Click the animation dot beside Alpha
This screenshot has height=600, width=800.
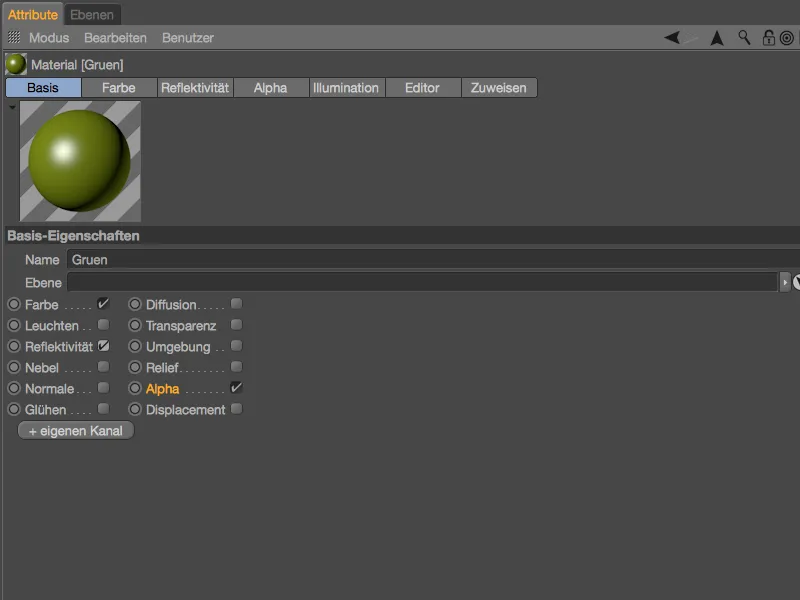[135, 388]
